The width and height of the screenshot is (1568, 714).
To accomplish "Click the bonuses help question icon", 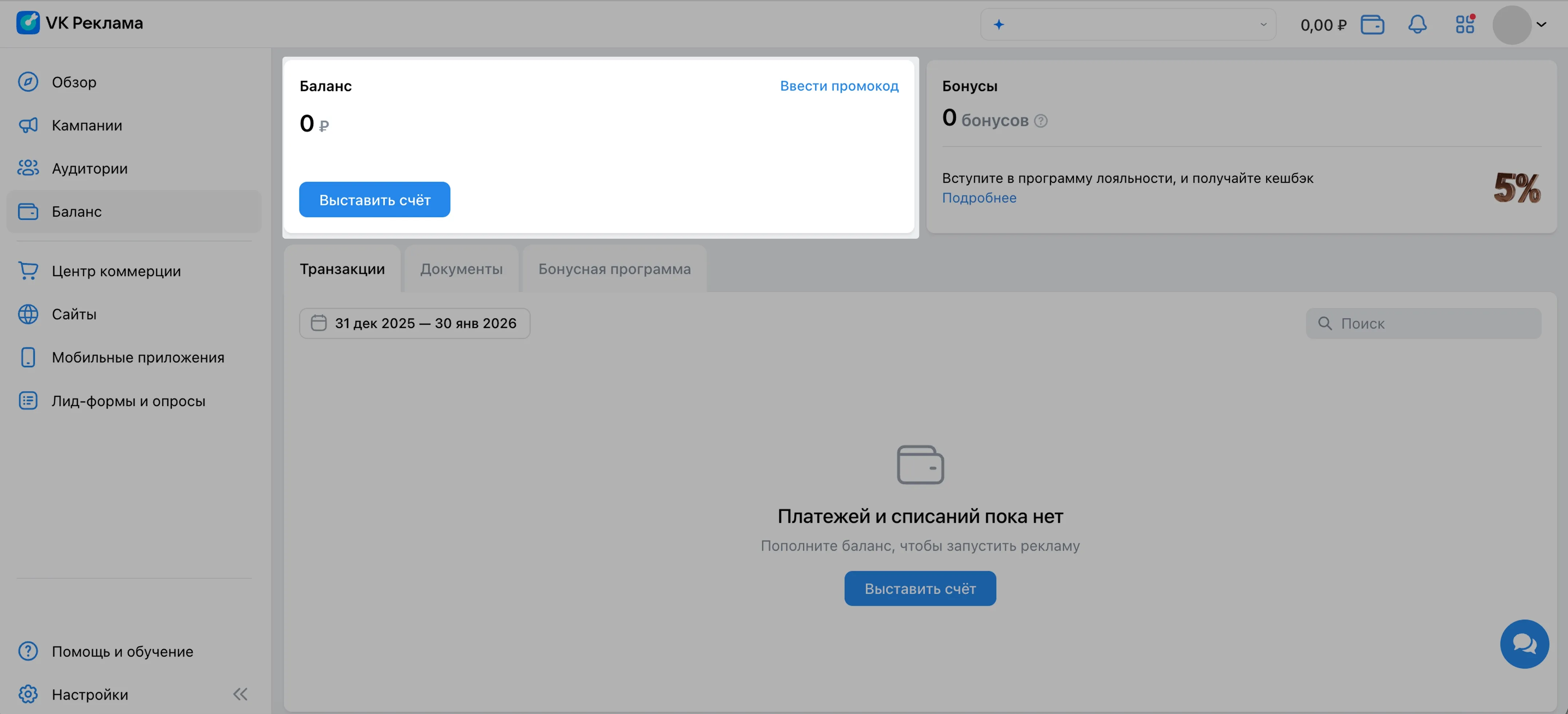I will [1041, 121].
